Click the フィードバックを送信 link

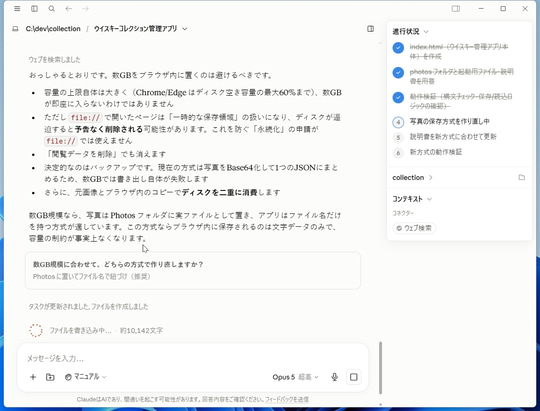pyautogui.click(x=287, y=399)
